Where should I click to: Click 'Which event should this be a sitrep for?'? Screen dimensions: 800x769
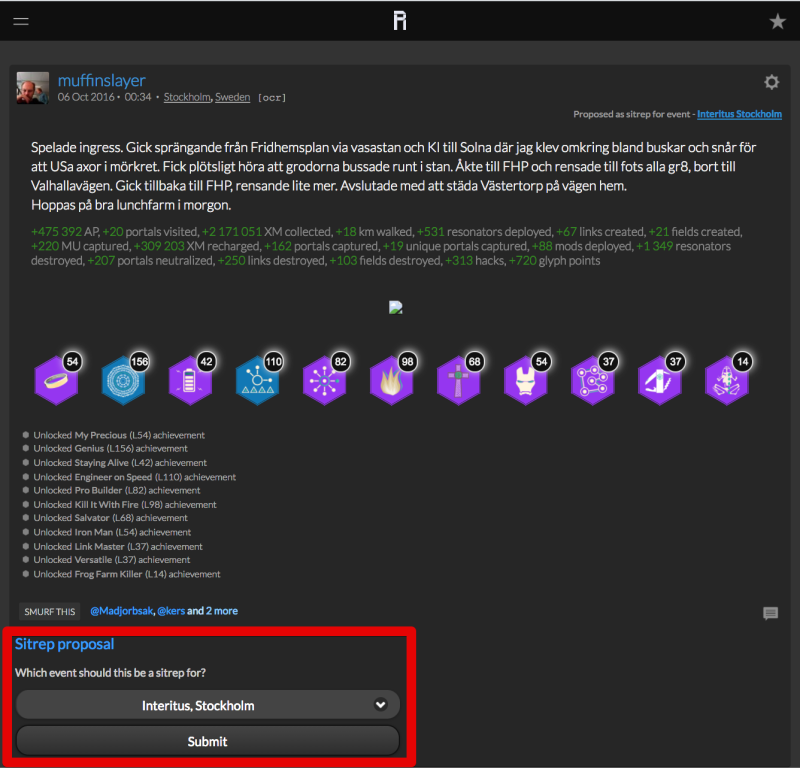pos(110,673)
